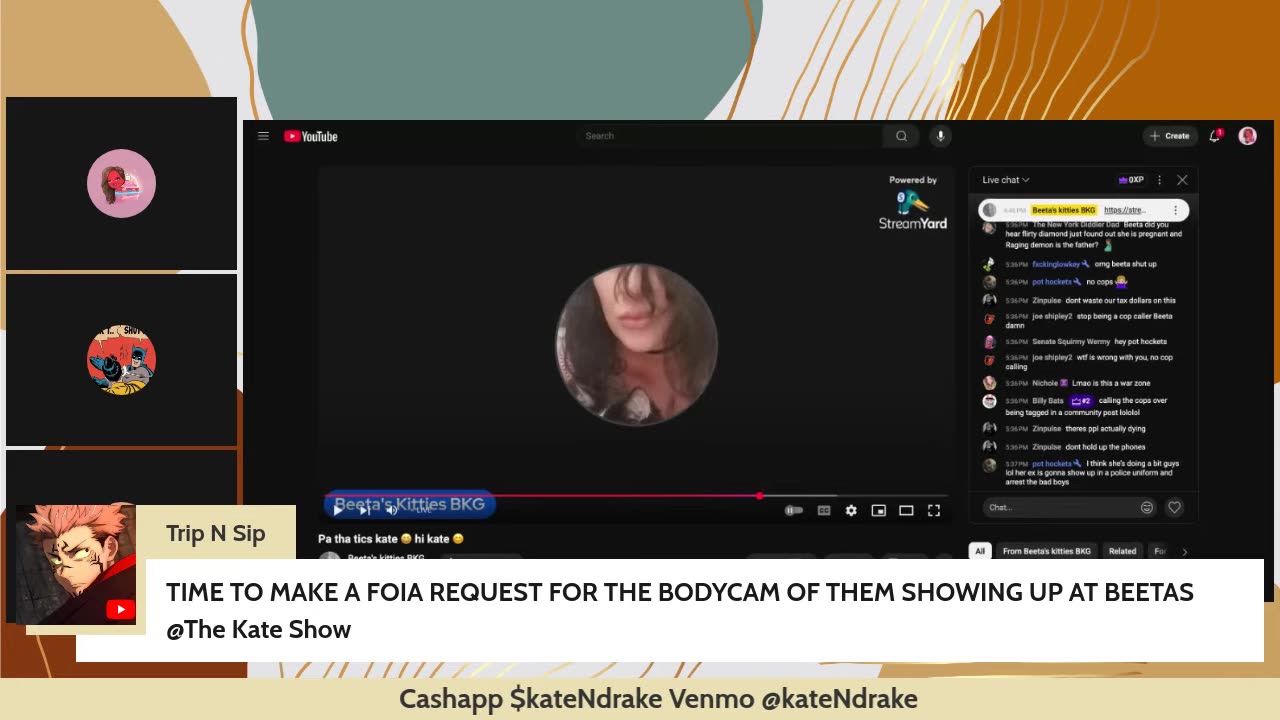Go to the YouTube home logo
Image resolution: width=1280 pixels, height=720 pixels.
click(311, 136)
